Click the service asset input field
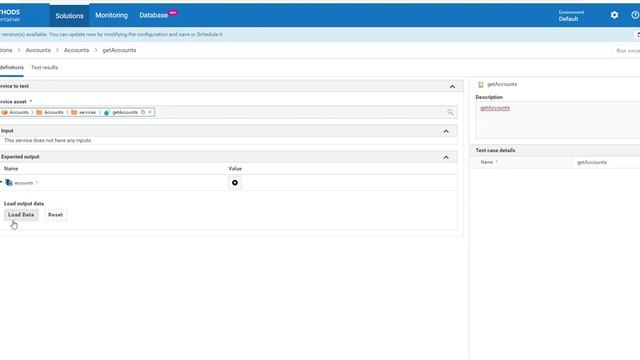This screenshot has height=360, width=640. click(228, 112)
